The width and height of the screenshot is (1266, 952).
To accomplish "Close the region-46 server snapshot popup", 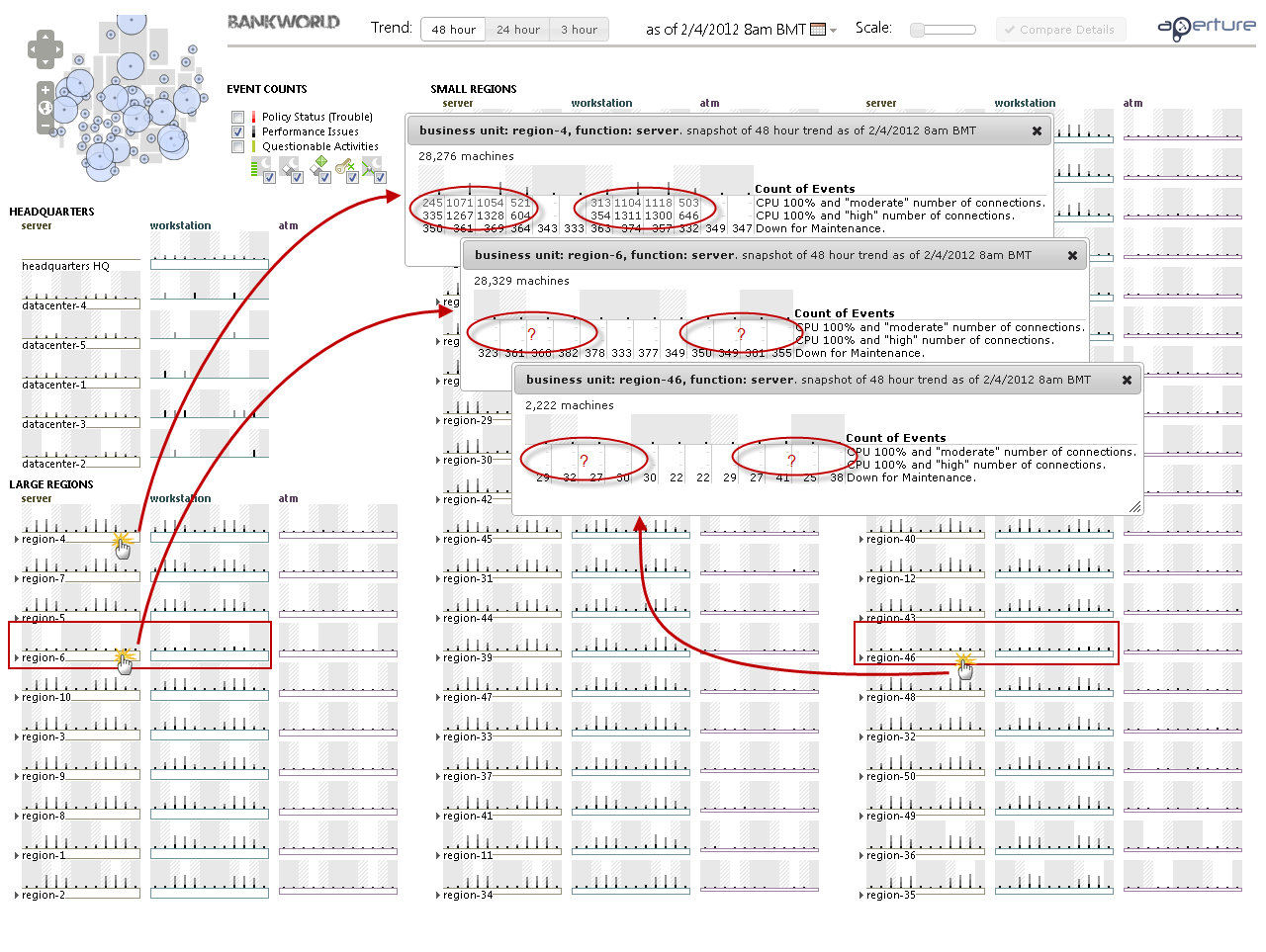I will coord(1127,380).
